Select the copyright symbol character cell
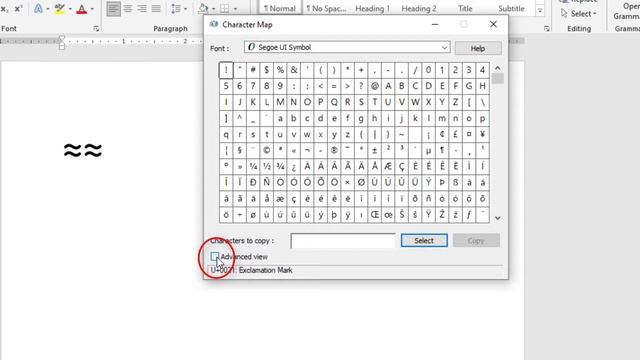Viewport: 640px width, 360px height. (267, 151)
